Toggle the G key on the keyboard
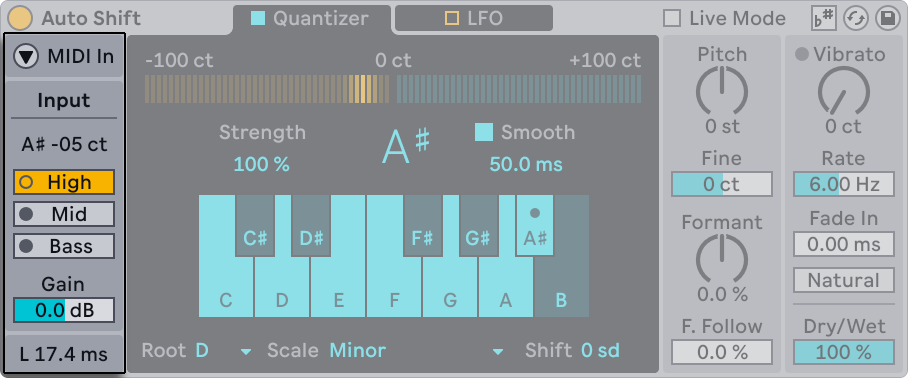This screenshot has height=378, width=908. click(x=450, y=287)
